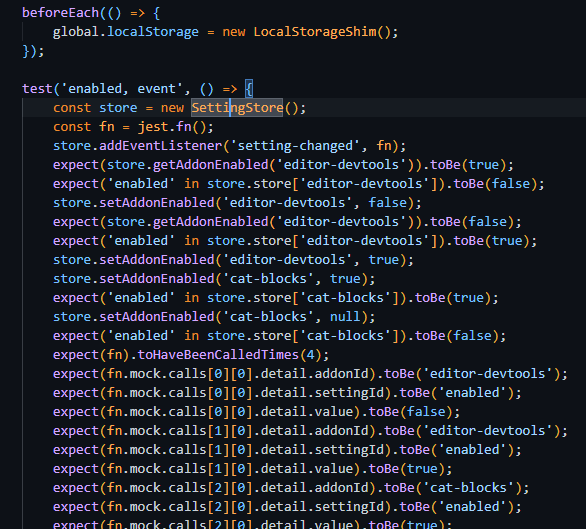Click the 'setting-changed' string in addEventListener

pos(295,146)
